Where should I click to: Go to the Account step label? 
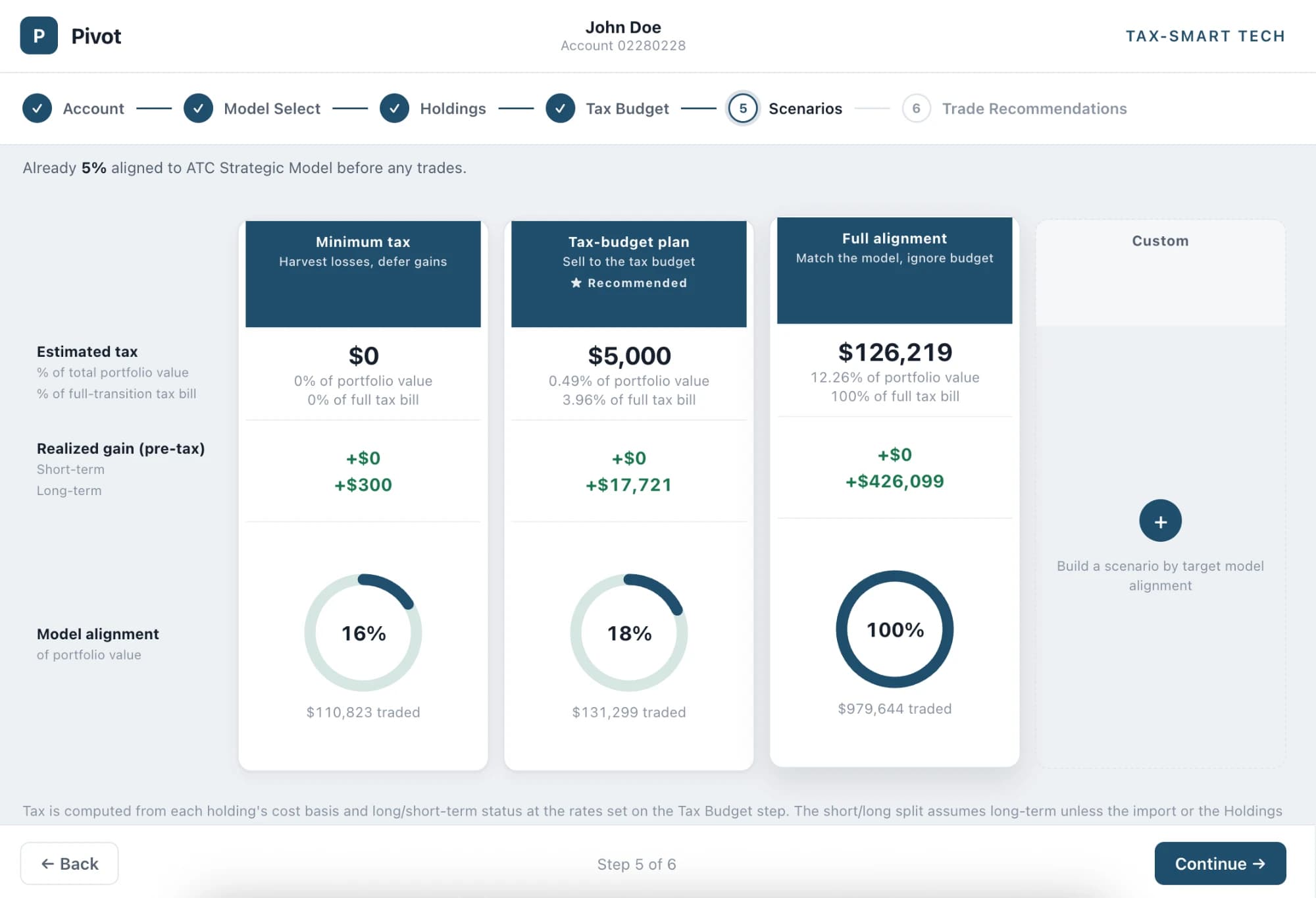tap(93, 109)
